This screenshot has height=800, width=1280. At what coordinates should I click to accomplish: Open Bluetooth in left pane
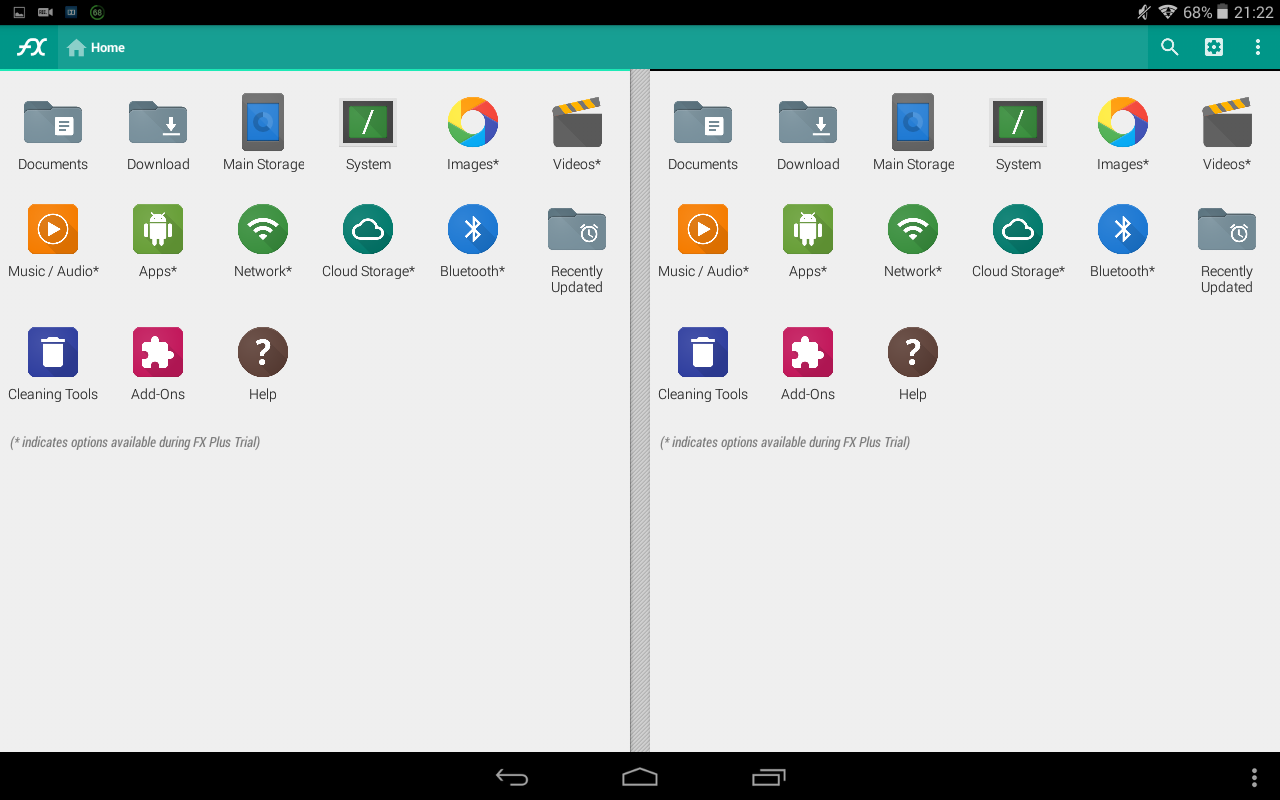point(473,242)
